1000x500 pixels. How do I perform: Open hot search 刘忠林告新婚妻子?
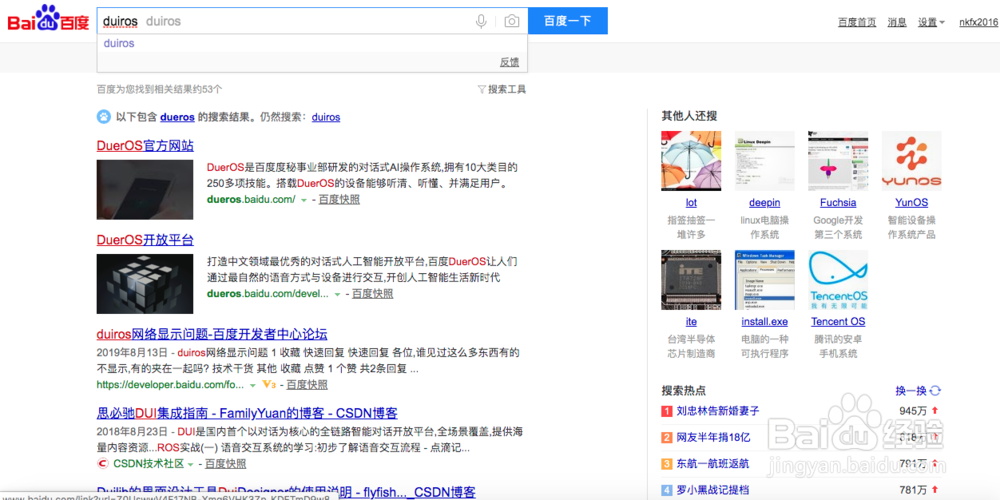(718, 411)
